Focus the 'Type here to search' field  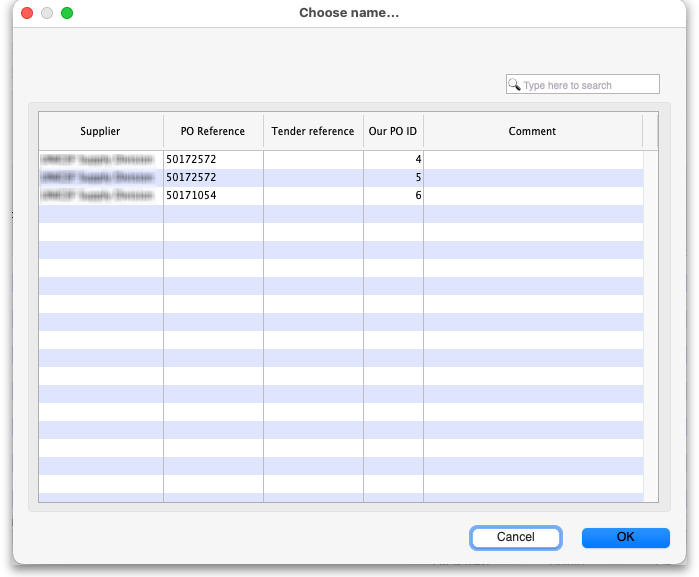pos(589,85)
